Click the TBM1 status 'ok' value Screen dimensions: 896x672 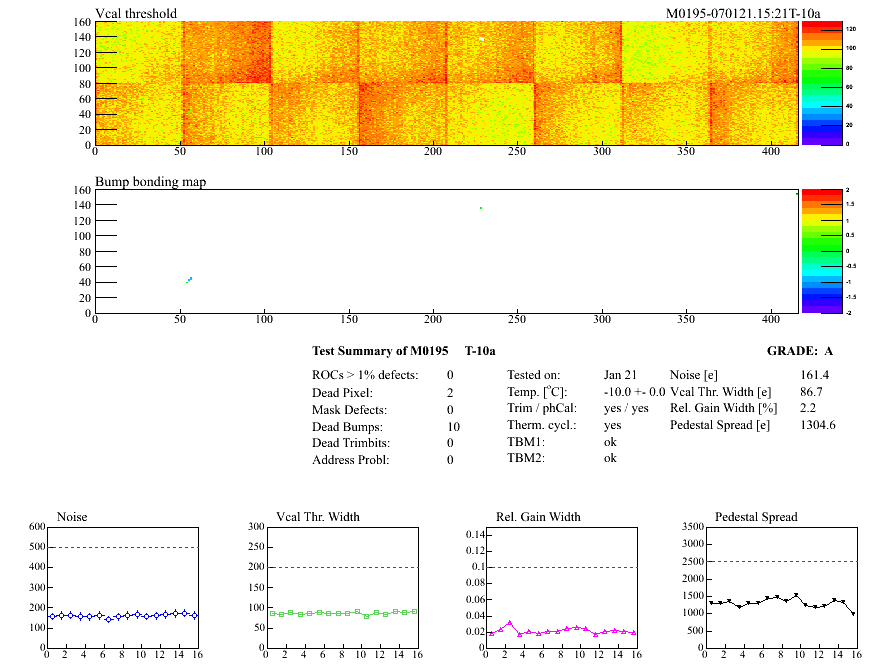pos(610,441)
